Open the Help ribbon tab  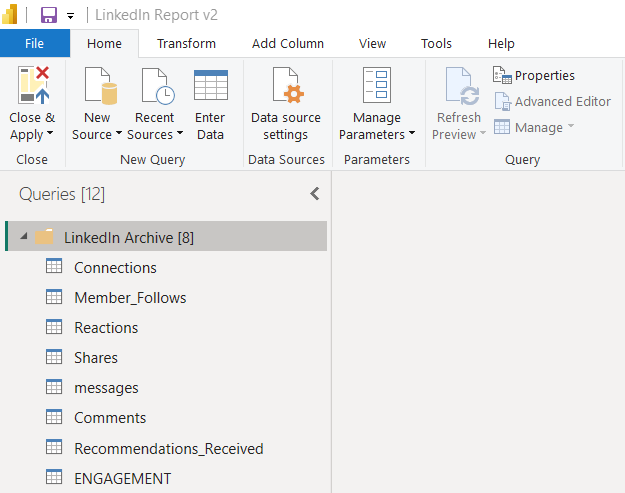point(501,43)
